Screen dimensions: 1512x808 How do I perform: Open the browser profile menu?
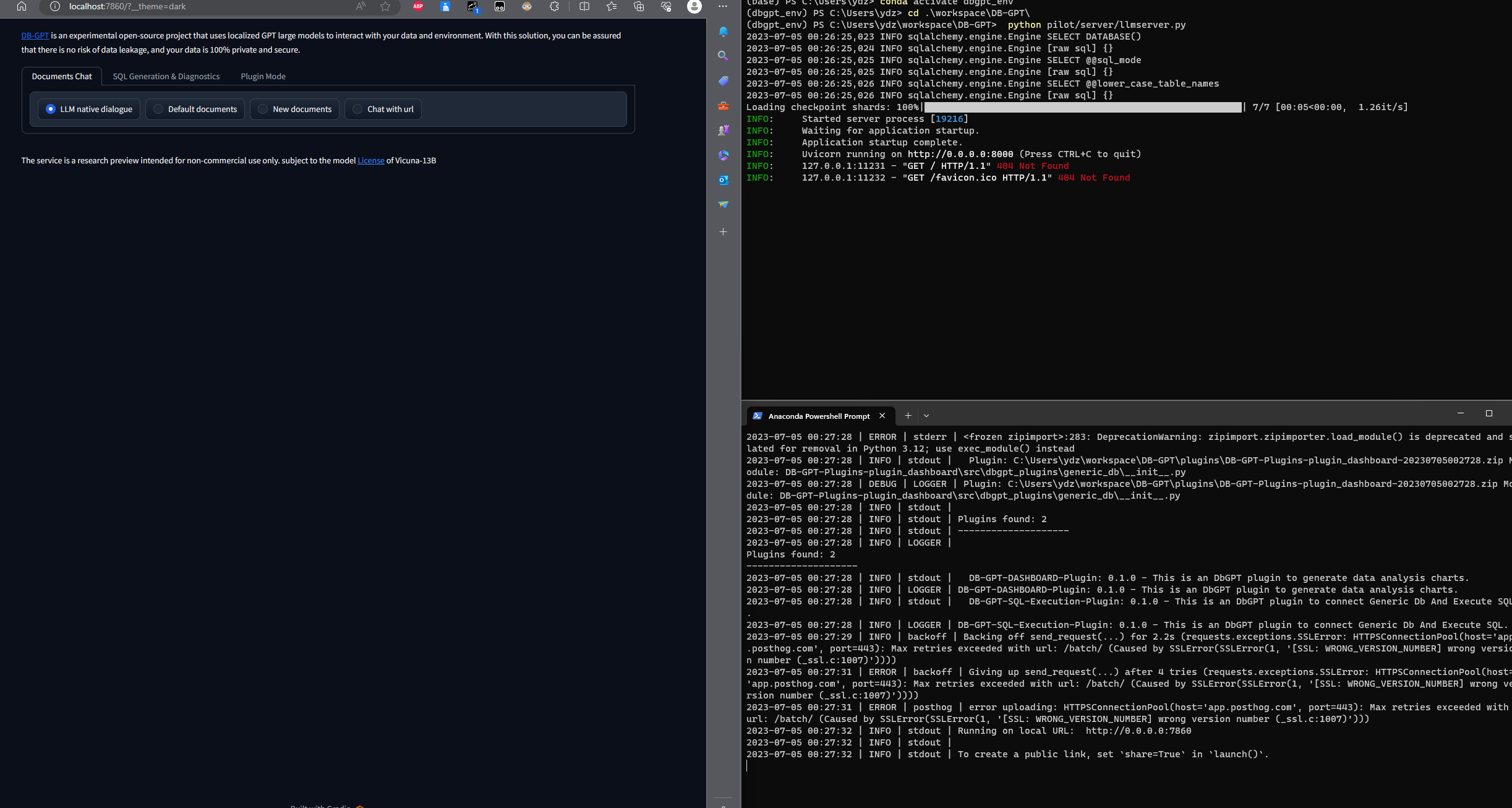coord(694,6)
